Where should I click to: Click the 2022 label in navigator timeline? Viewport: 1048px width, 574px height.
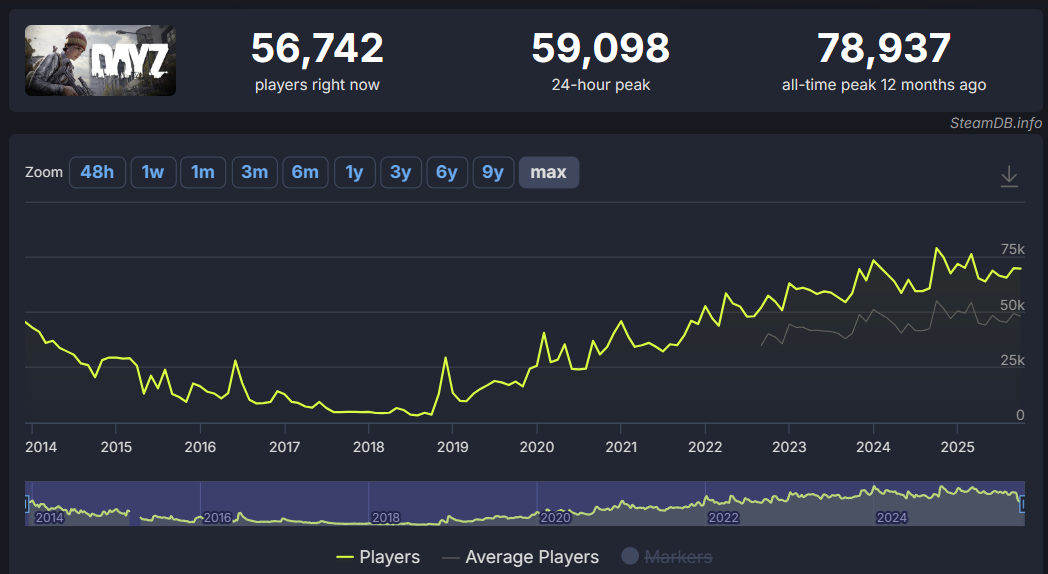723,517
